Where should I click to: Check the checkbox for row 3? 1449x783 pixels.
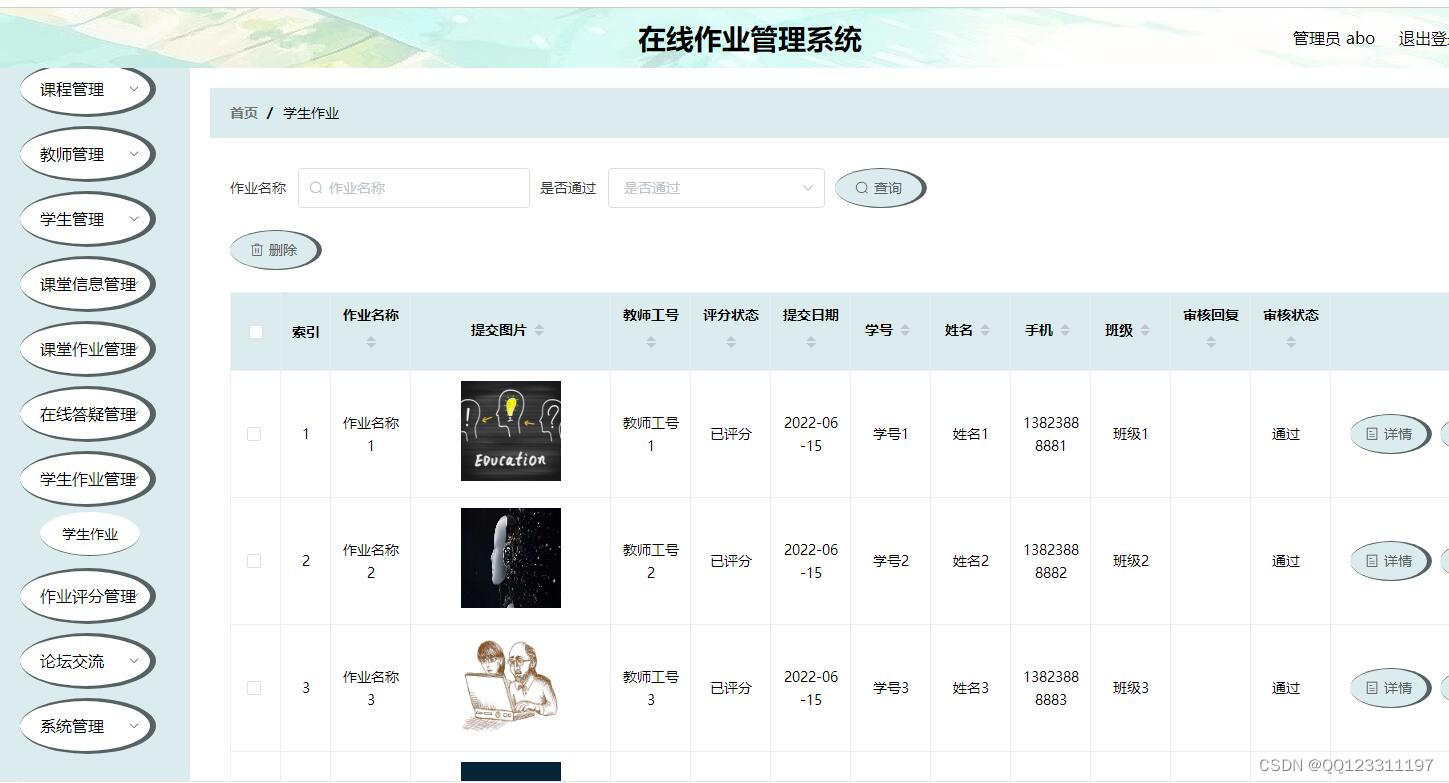tap(254, 688)
